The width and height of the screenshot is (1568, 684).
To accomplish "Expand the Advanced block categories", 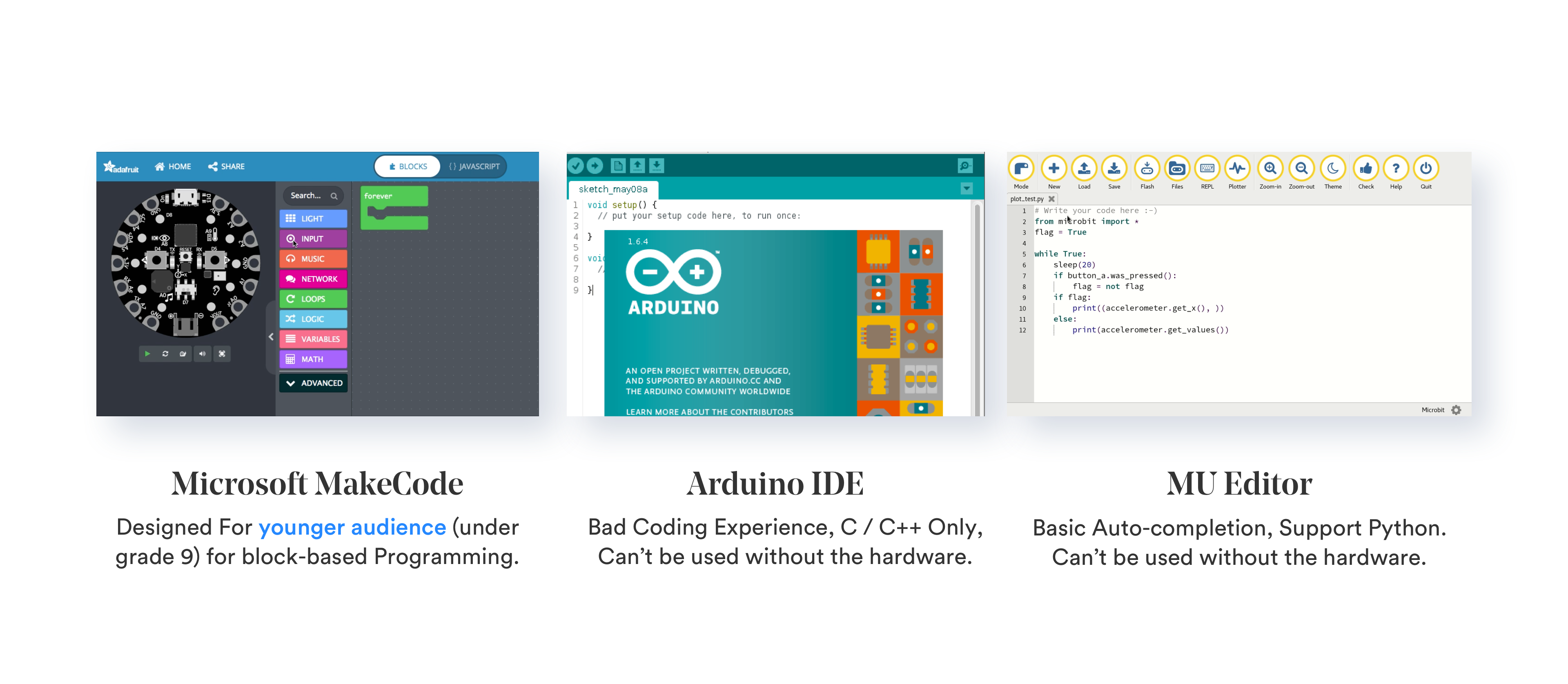I will (314, 383).
